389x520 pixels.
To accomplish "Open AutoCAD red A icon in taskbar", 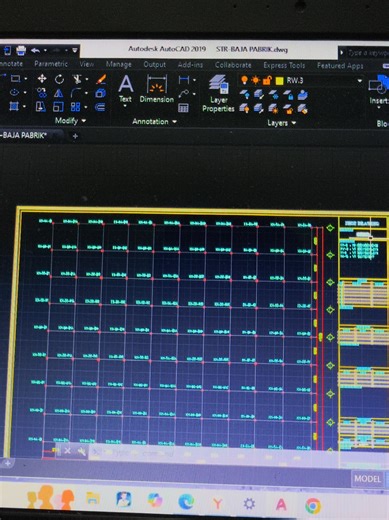I will [281, 505].
